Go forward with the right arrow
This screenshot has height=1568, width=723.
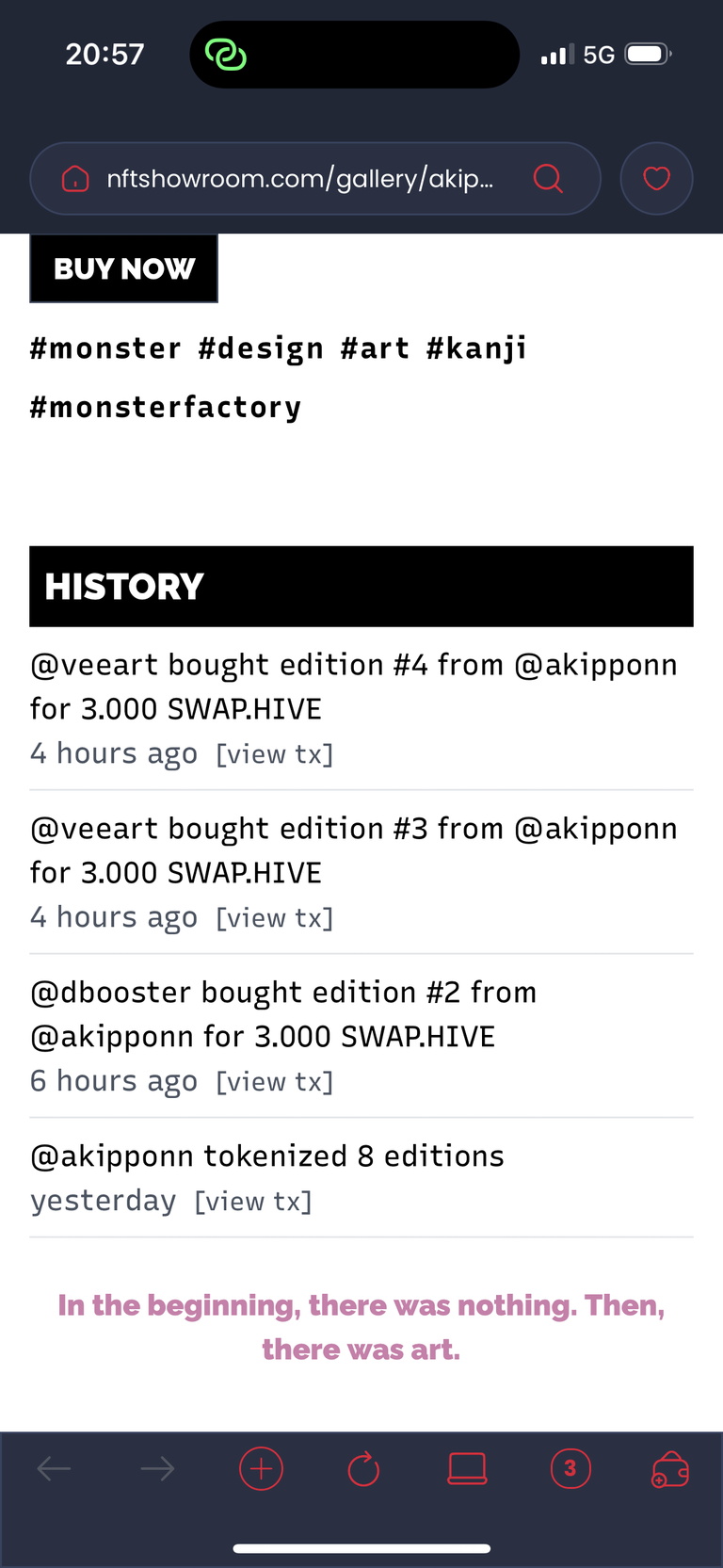coord(157,1468)
